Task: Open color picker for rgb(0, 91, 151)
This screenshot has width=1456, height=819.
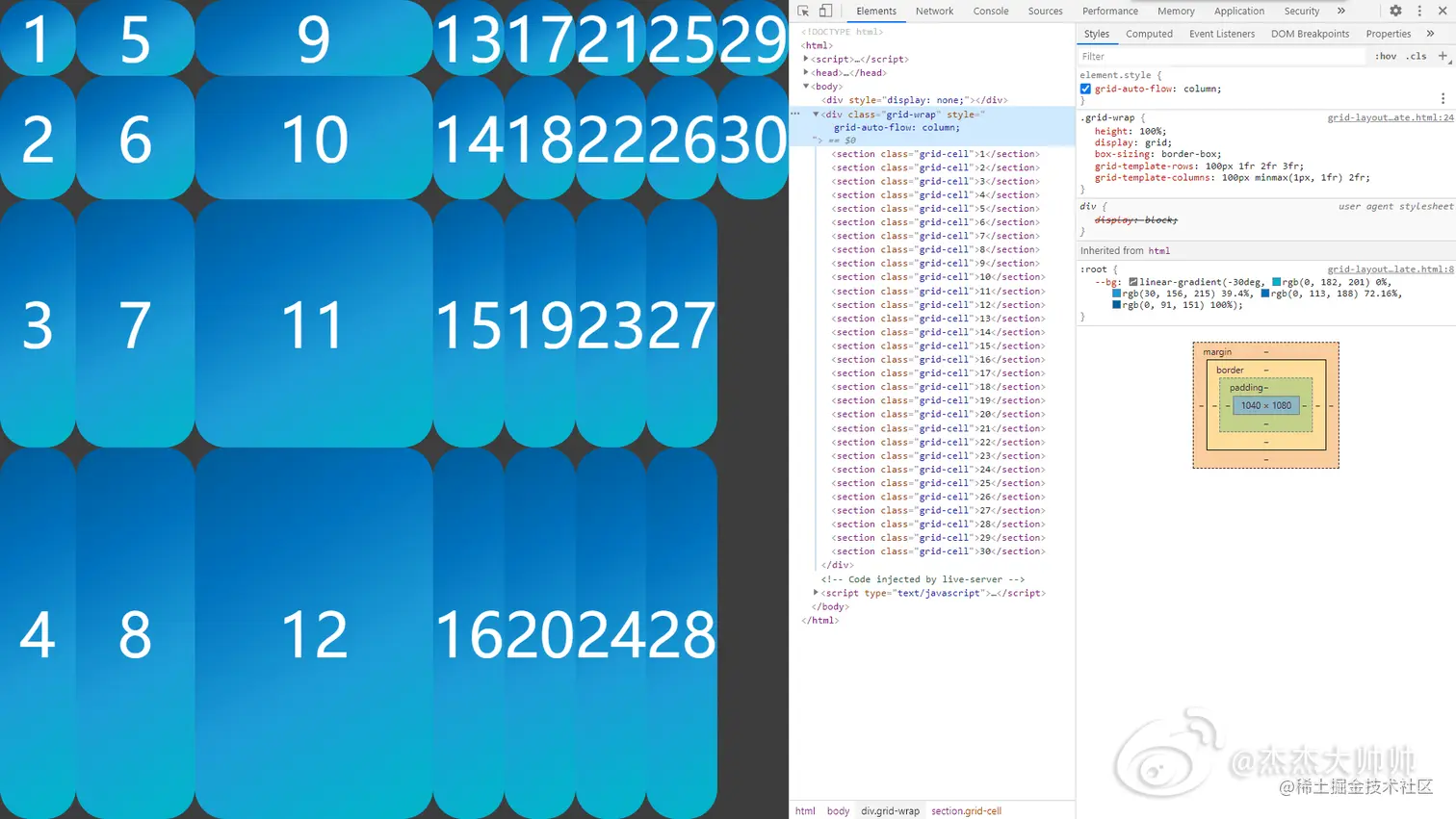Action: [x=1117, y=305]
